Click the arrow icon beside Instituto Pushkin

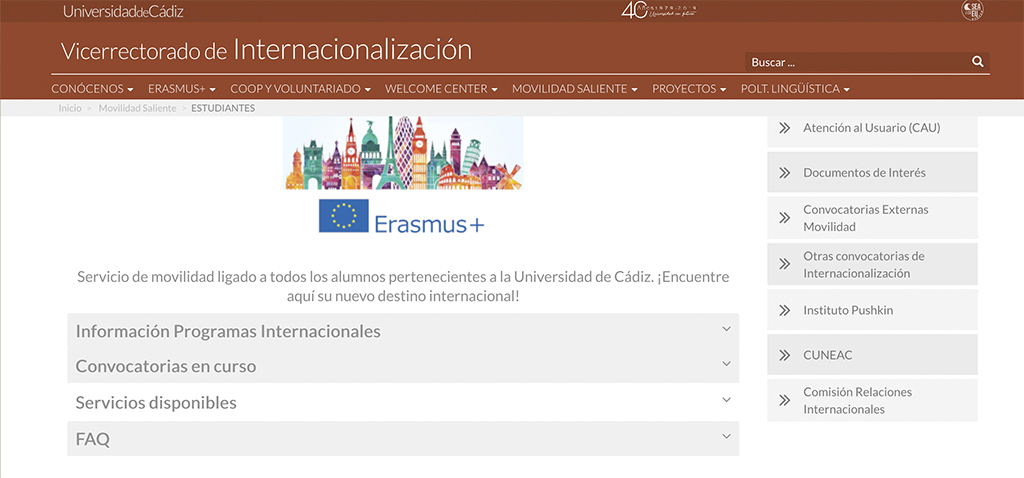click(784, 310)
